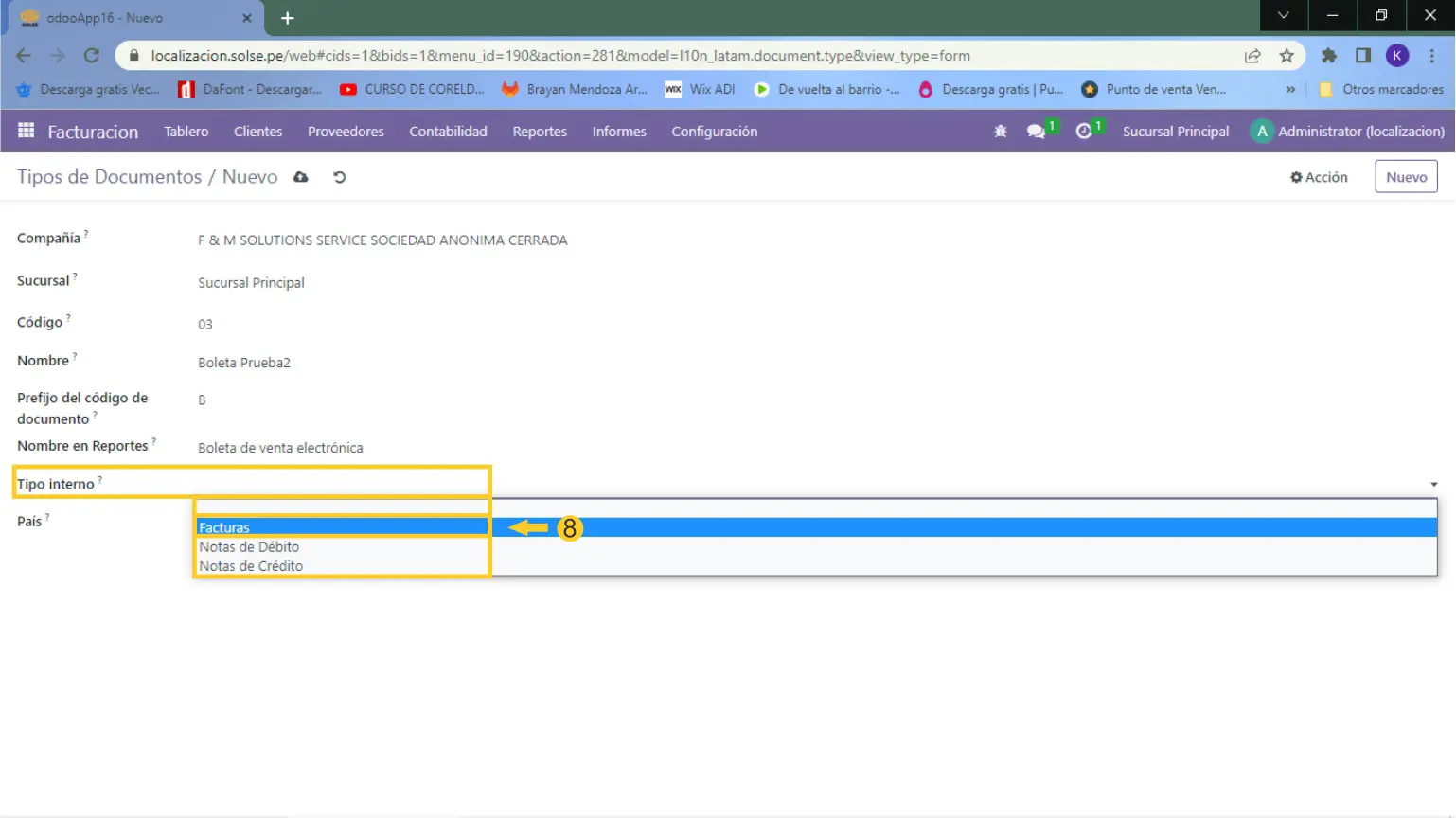This screenshot has height=818, width=1456.
Task: Open the apps grid menu icon
Action: [x=26, y=131]
